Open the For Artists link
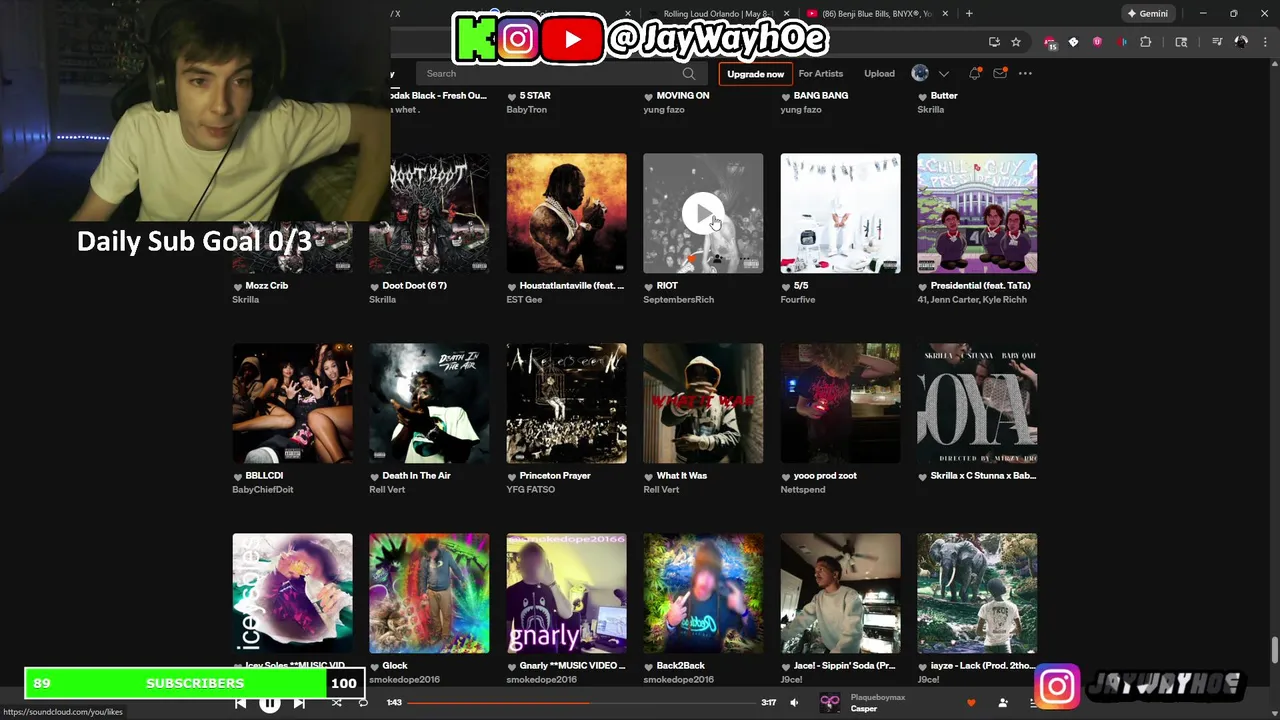The image size is (1280, 720). 820,73
